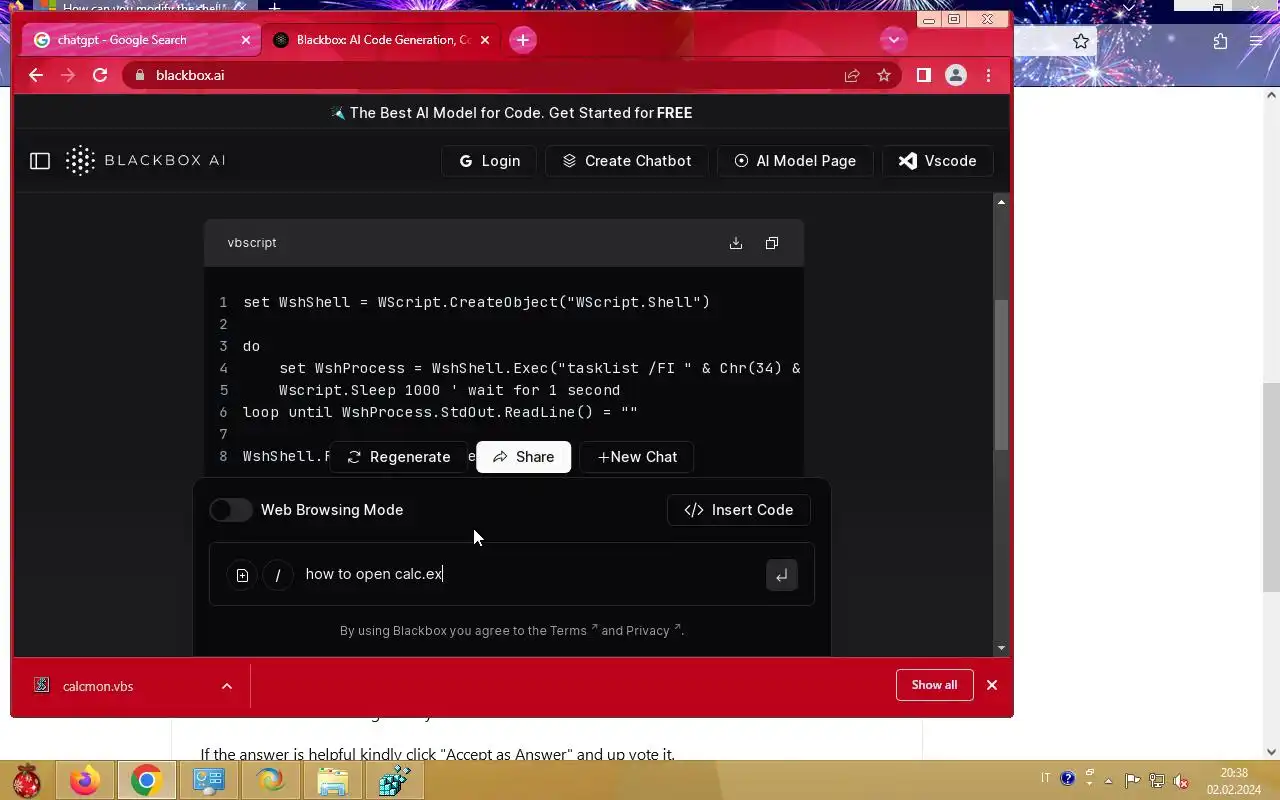Open Chrome profile avatar
Screen dimensions: 1280x800
(x=956, y=75)
